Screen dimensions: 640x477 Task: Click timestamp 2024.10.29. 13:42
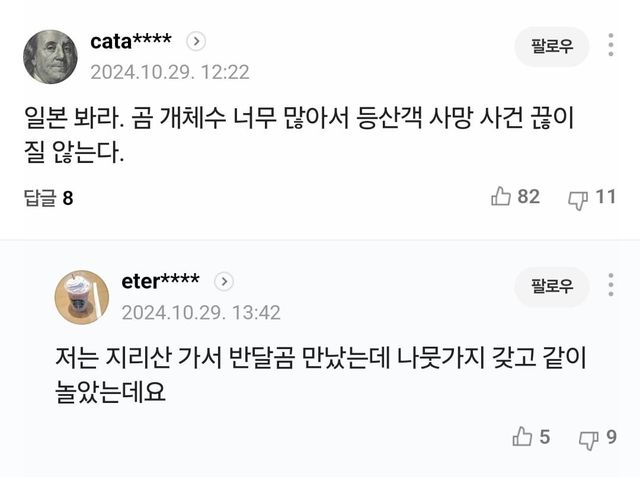tap(201, 312)
